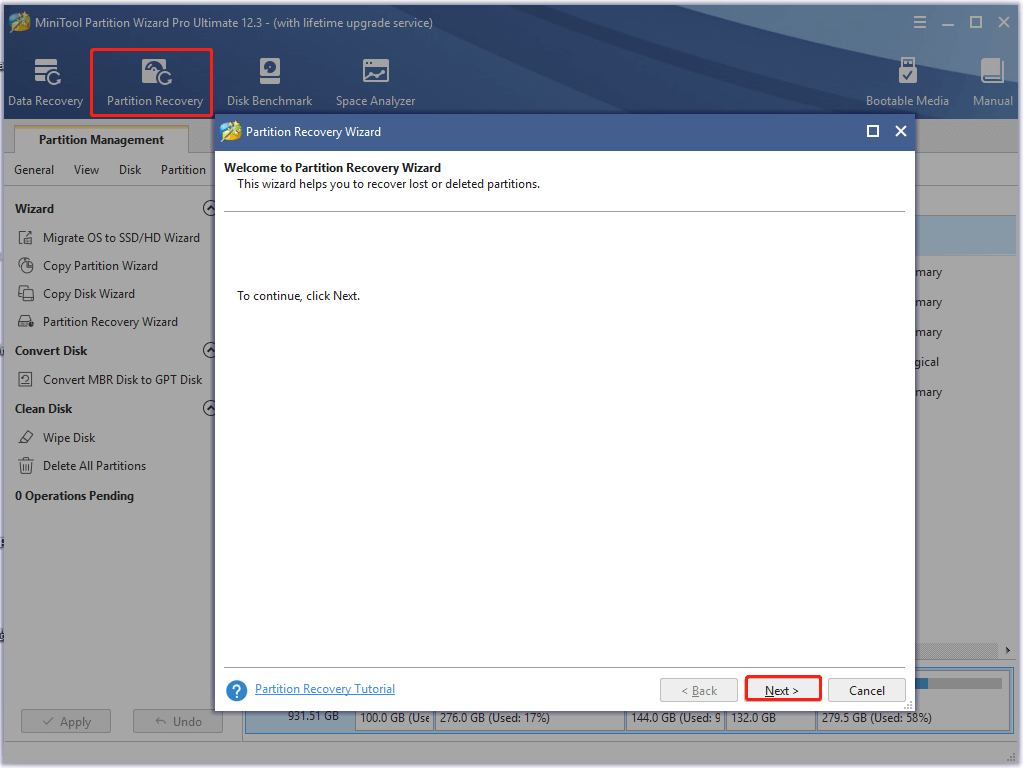Click the blue help question mark icon
The height and width of the screenshot is (769, 1026).
(236, 690)
